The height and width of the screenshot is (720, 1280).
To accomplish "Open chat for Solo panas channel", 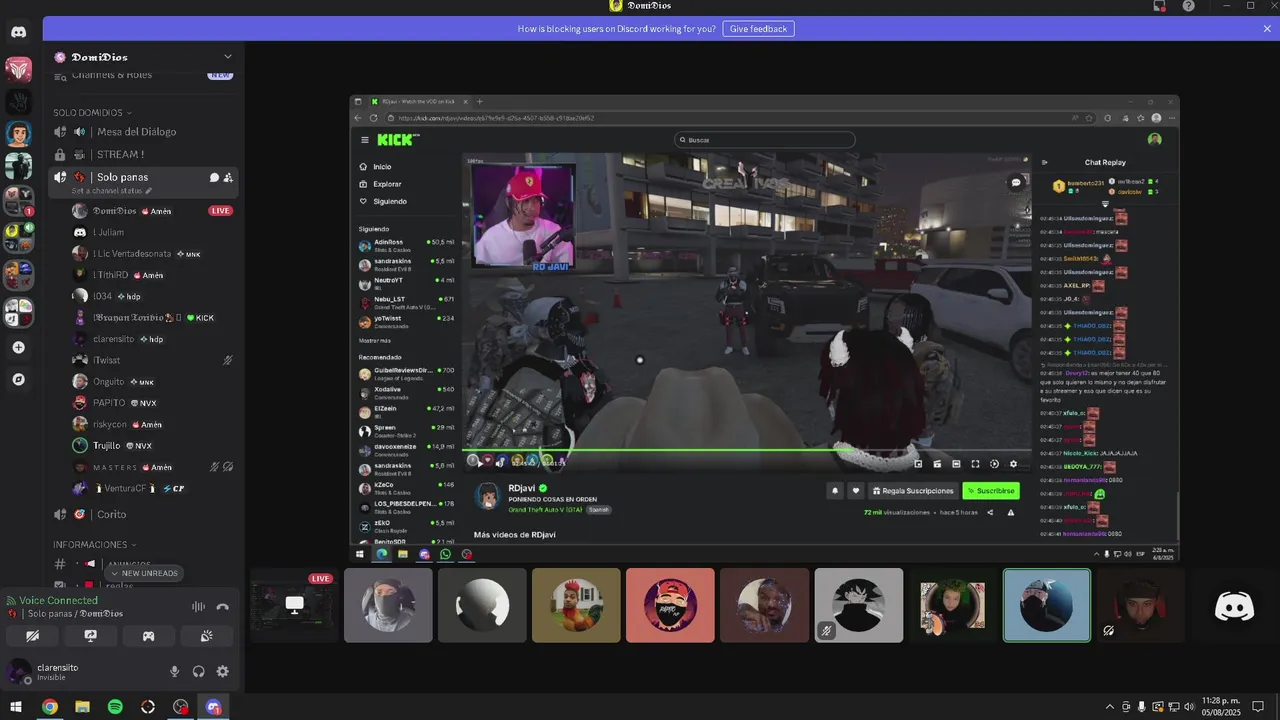I will tap(214, 177).
